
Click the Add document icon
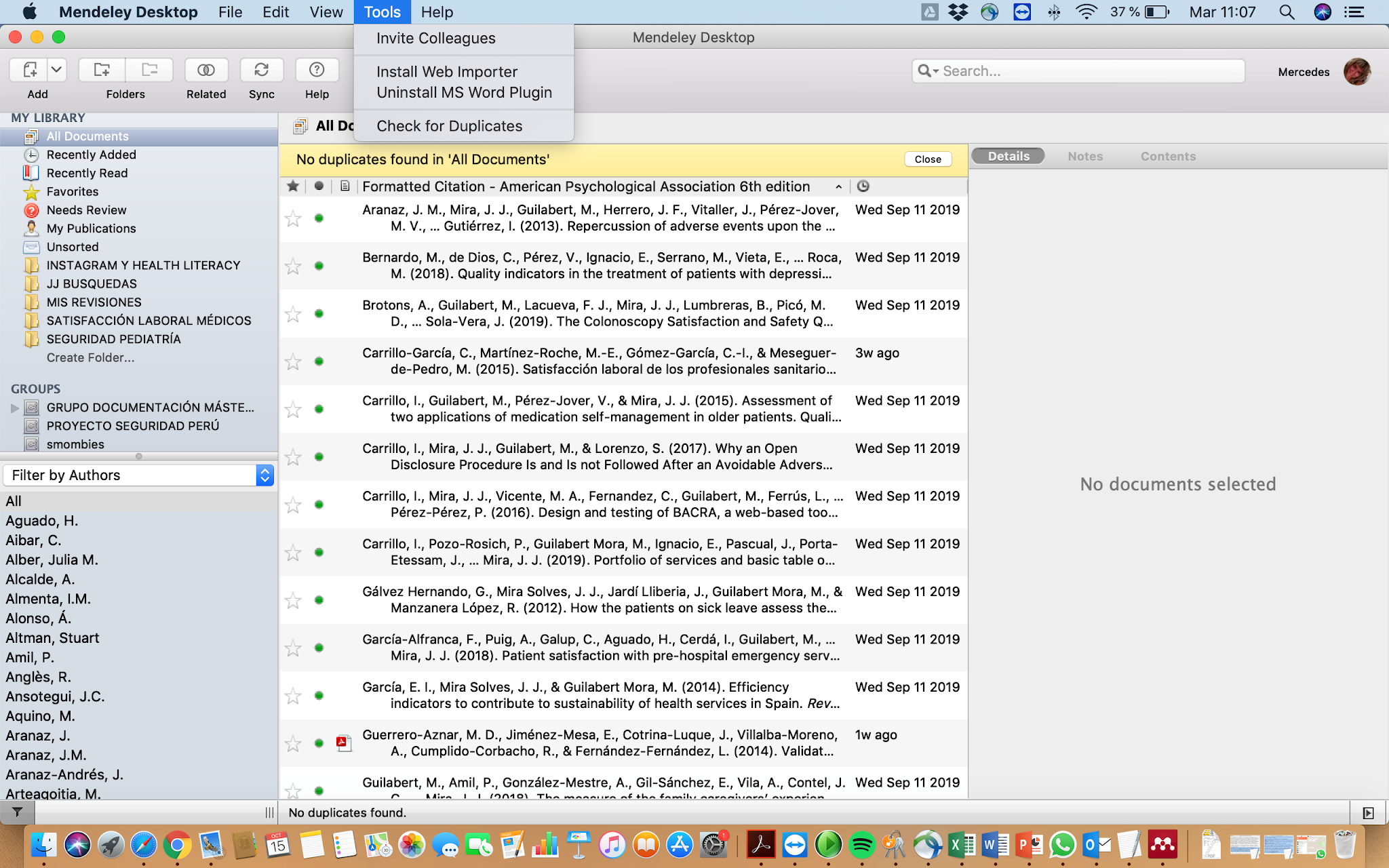coord(29,70)
